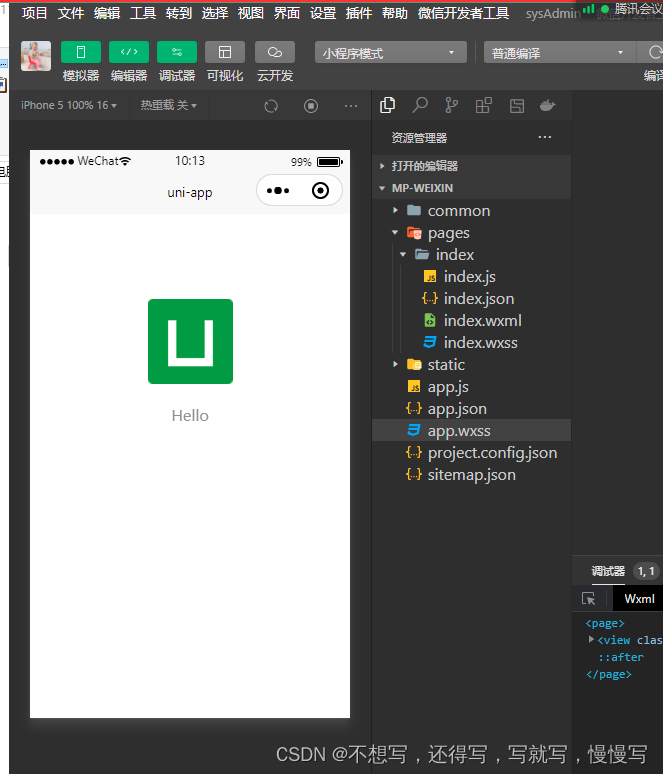The image size is (663, 774).
Task: Open the 转到 menu
Action: (x=179, y=13)
